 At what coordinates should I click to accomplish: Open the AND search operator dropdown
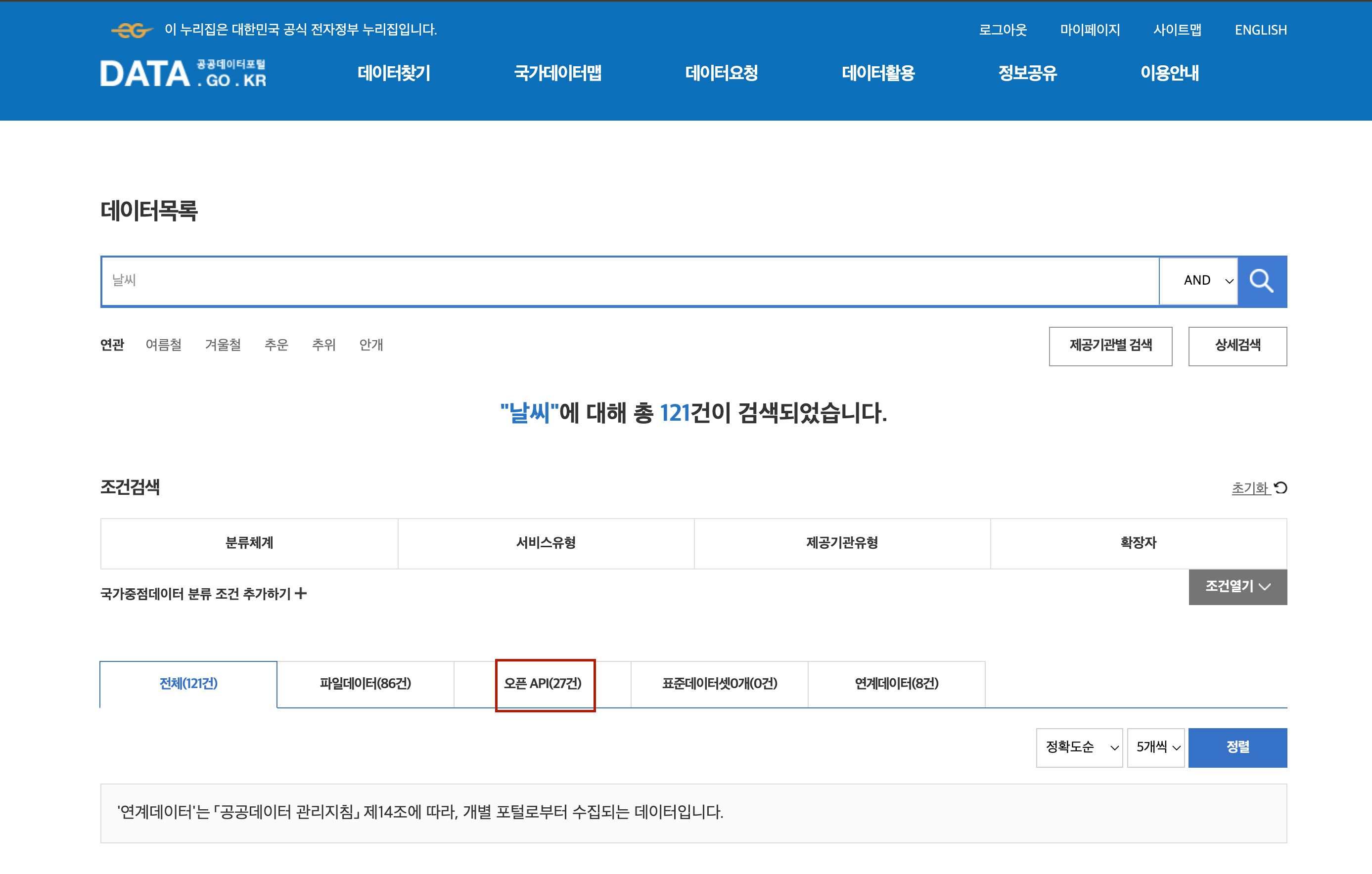(1197, 281)
